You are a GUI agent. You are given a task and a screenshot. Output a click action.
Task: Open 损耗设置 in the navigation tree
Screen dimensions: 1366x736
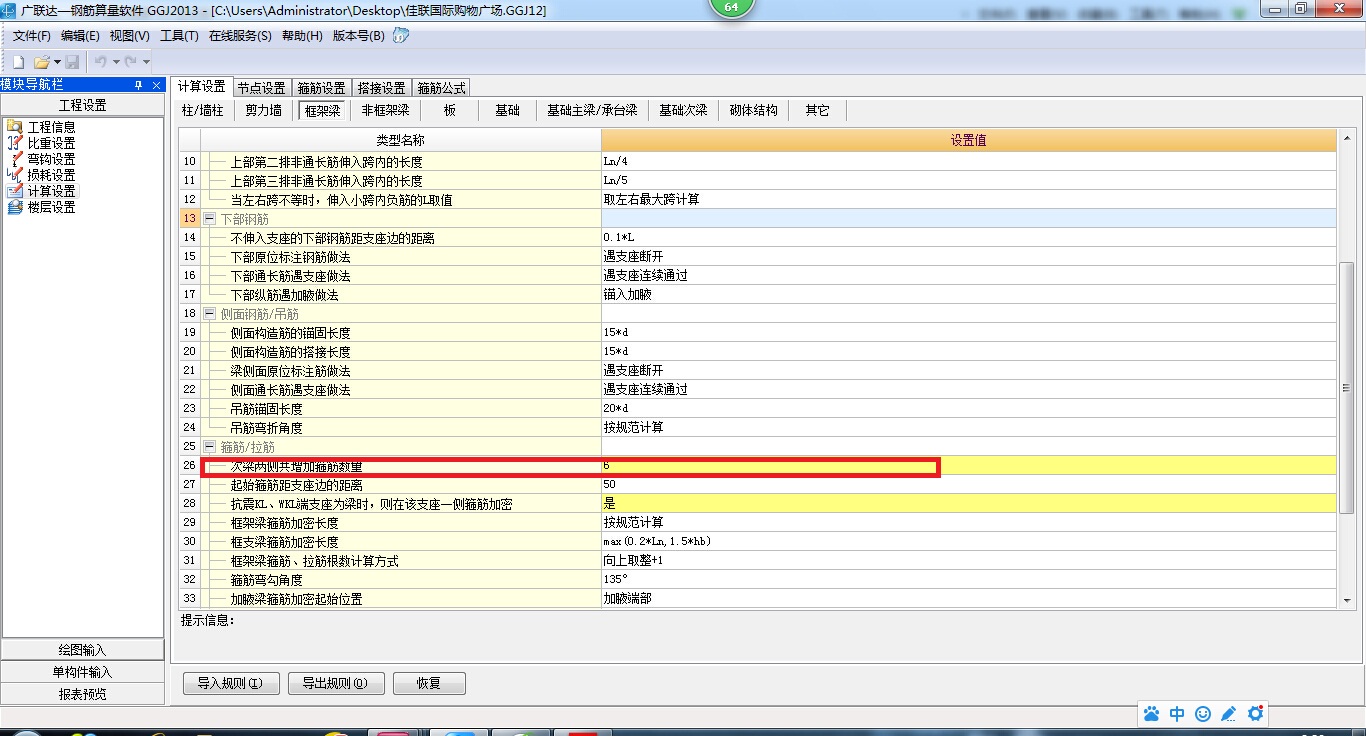[51, 175]
